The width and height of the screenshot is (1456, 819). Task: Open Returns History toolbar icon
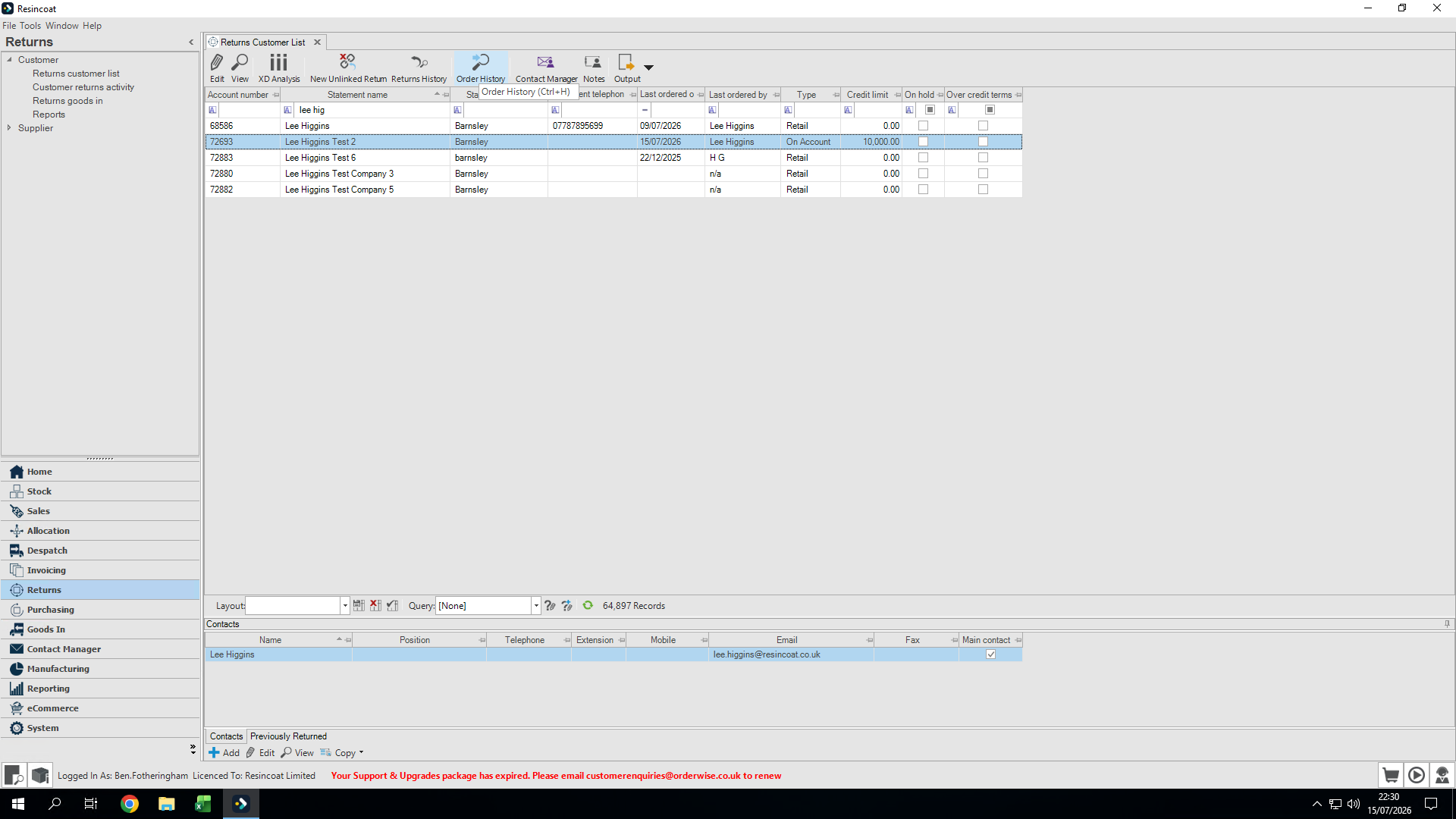click(419, 67)
